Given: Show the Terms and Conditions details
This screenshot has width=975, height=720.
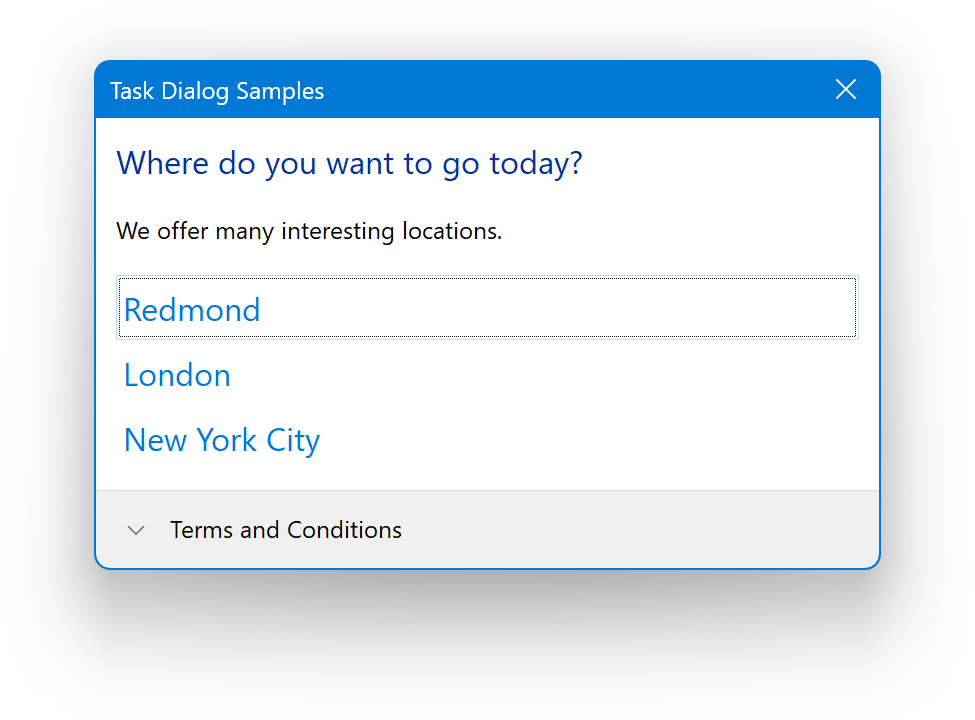Looking at the screenshot, I should coord(137,530).
